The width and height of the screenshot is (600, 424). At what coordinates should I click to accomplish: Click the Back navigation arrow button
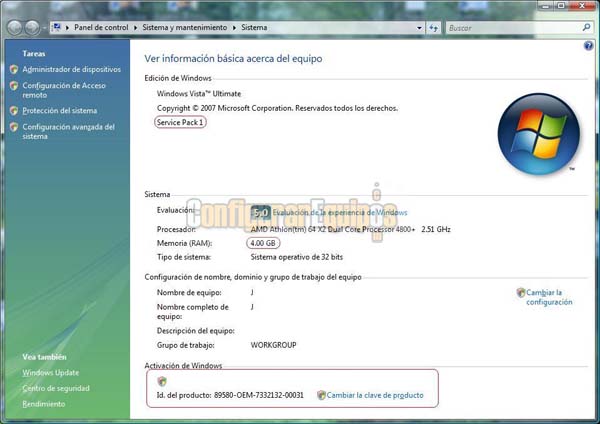tap(15, 28)
